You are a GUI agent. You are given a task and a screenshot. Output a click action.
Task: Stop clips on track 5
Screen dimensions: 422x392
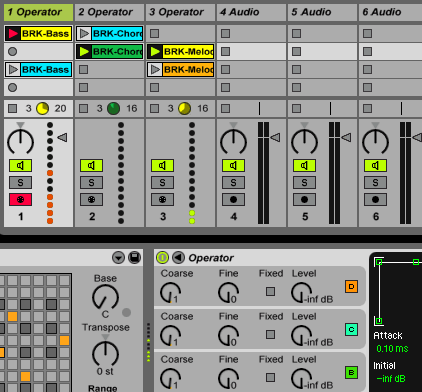click(x=297, y=108)
